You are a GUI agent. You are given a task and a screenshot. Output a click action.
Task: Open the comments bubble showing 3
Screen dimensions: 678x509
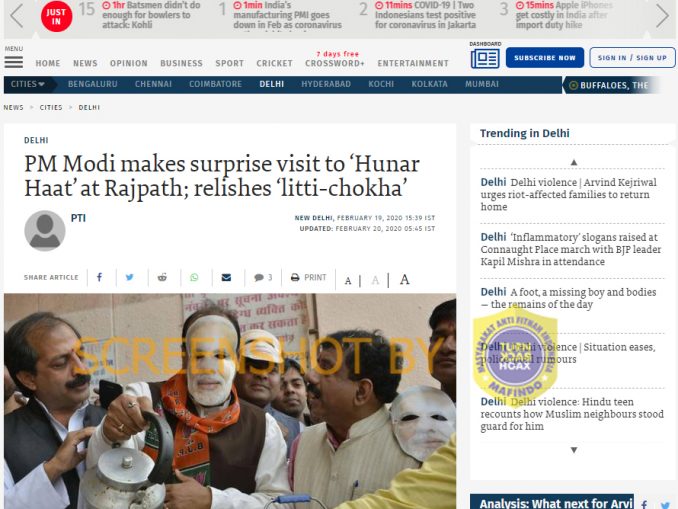coord(263,277)
